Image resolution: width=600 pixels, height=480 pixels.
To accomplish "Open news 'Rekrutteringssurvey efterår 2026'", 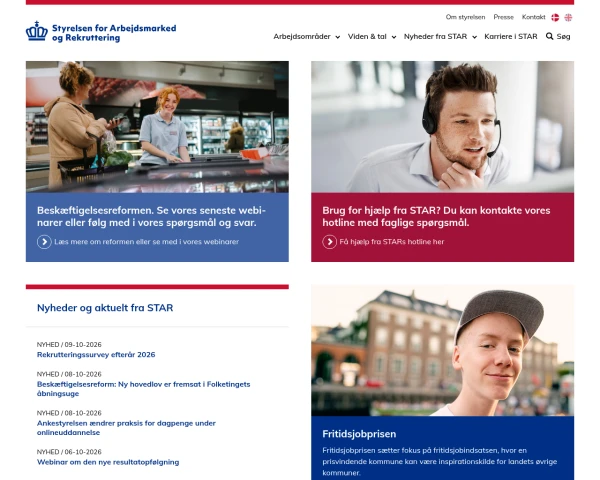I will click(x=96, y=354).
